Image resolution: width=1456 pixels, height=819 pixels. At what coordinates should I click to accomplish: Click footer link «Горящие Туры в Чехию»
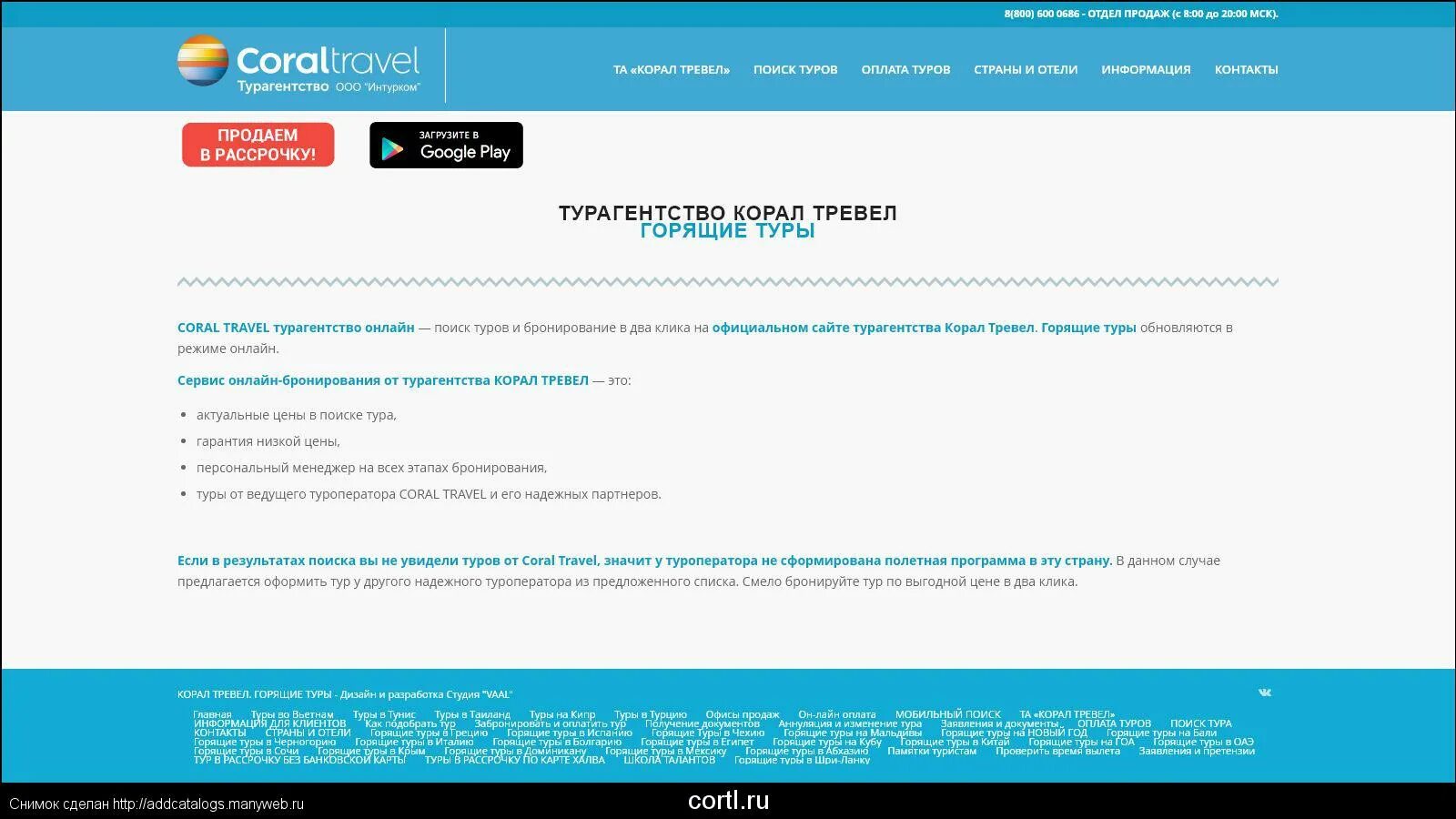(x=708, y=733)
